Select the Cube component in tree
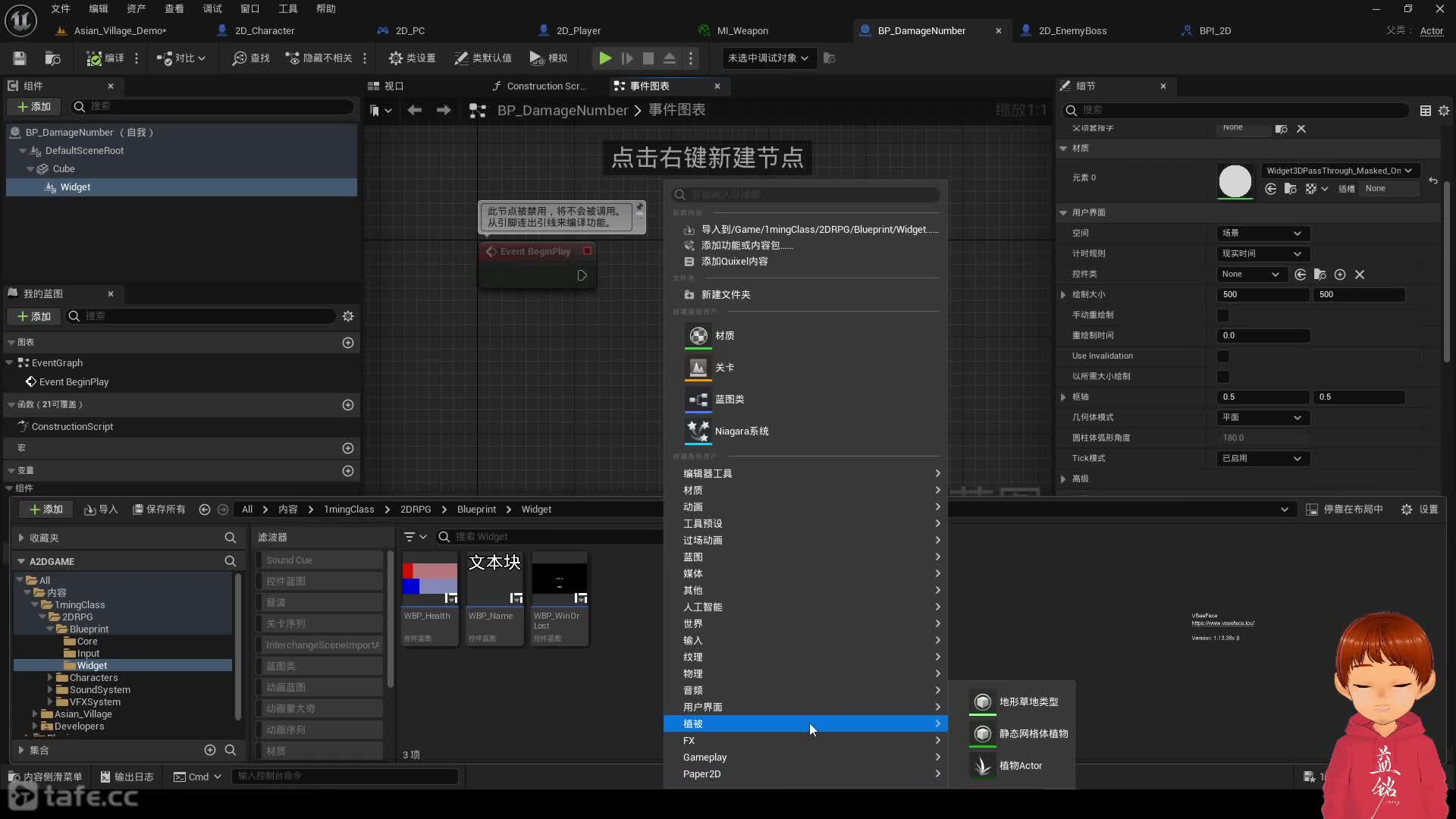The width and height of the screenshot is (1456, 819). tap(64, 169)
